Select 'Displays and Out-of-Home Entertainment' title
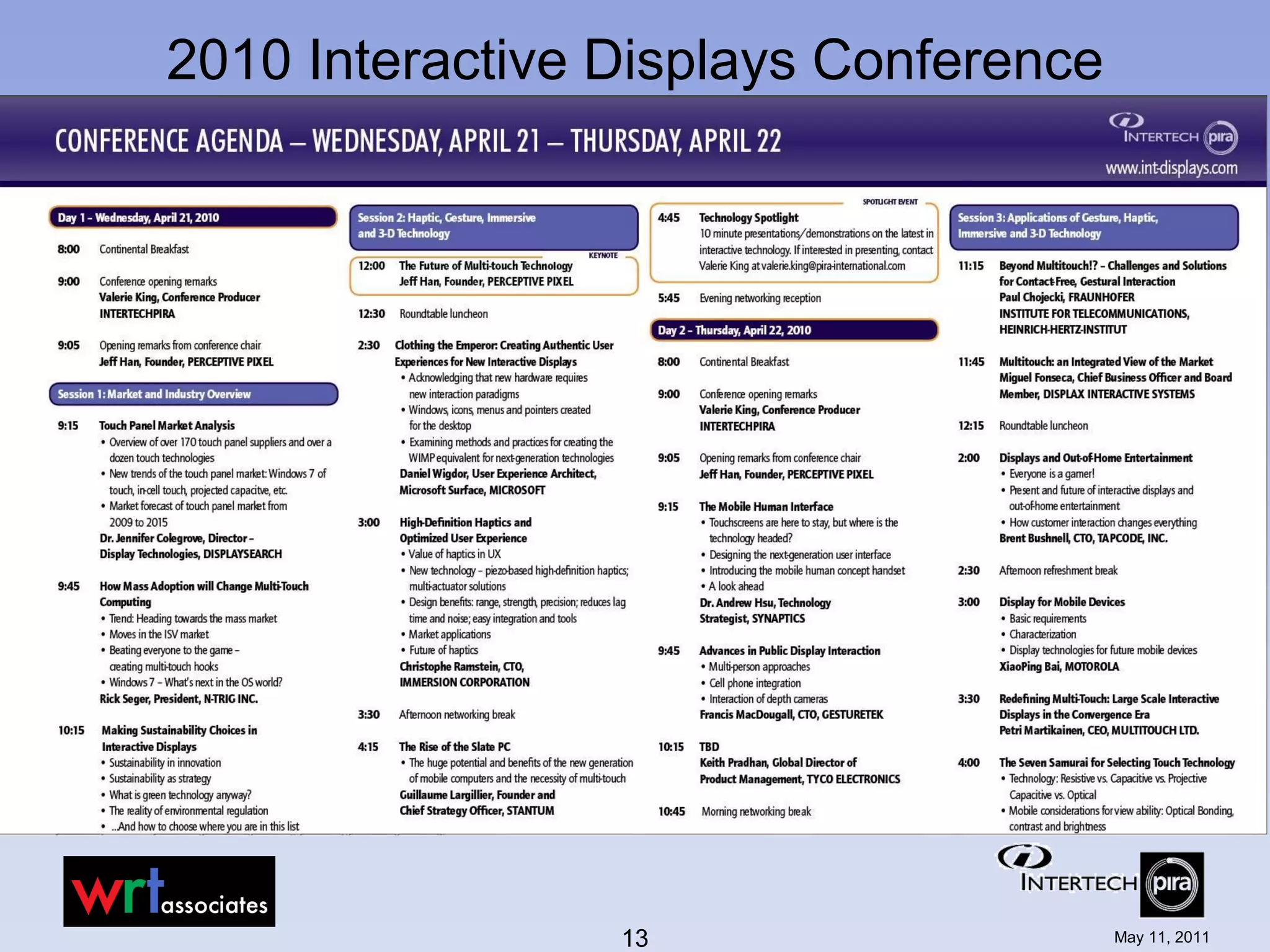Viewport: 1270px width, 952px height. point(1096,458)
